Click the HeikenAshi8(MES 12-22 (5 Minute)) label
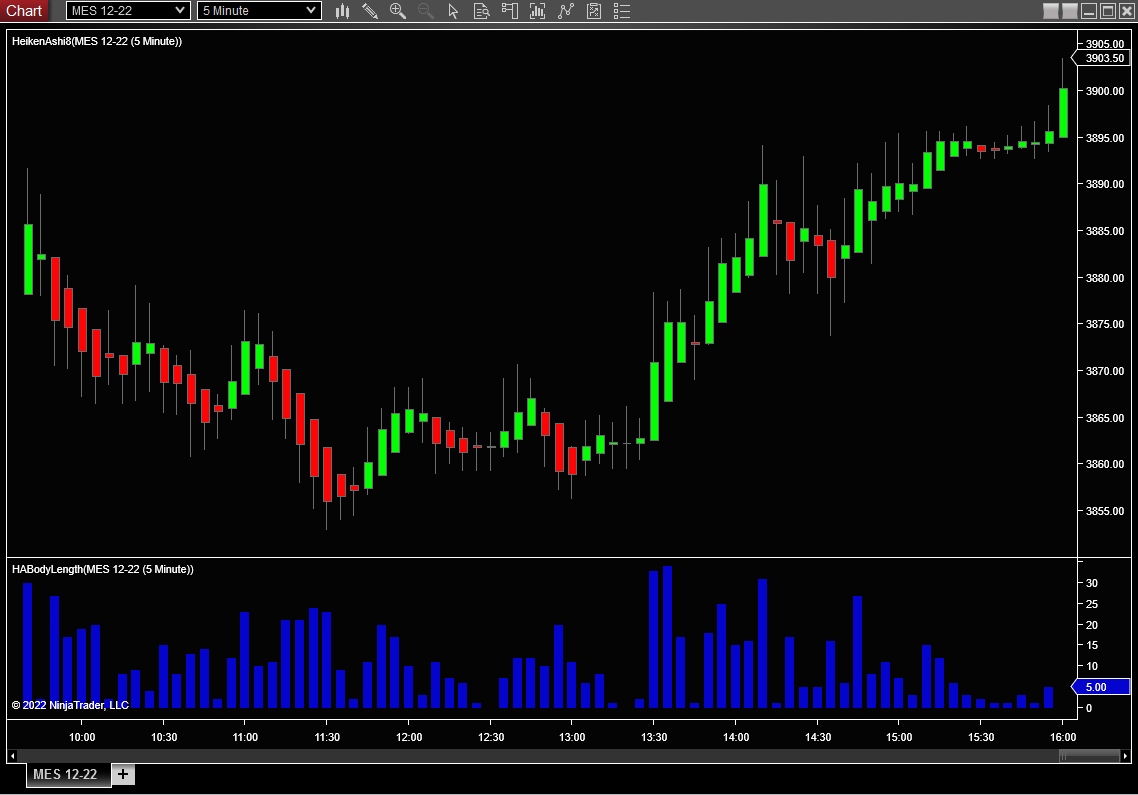This screenshot has height=795, width=1138. [x=97, y=41]
